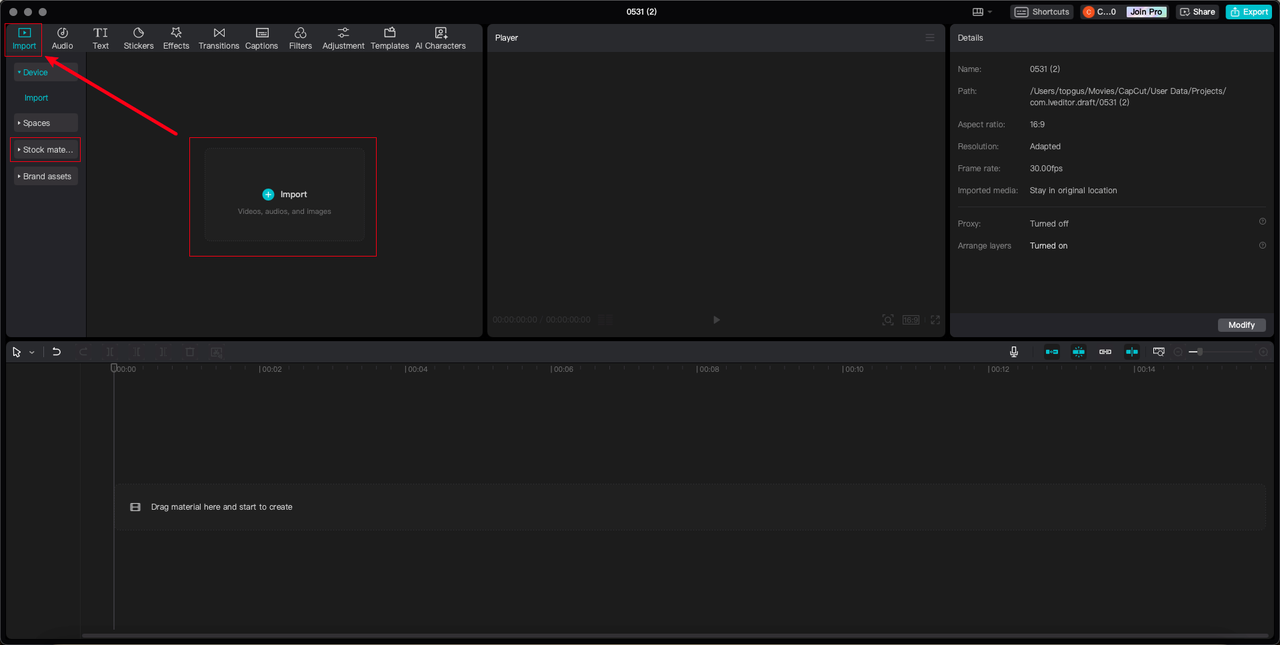Switch to the Captions tab

click(x=261, y=38)
